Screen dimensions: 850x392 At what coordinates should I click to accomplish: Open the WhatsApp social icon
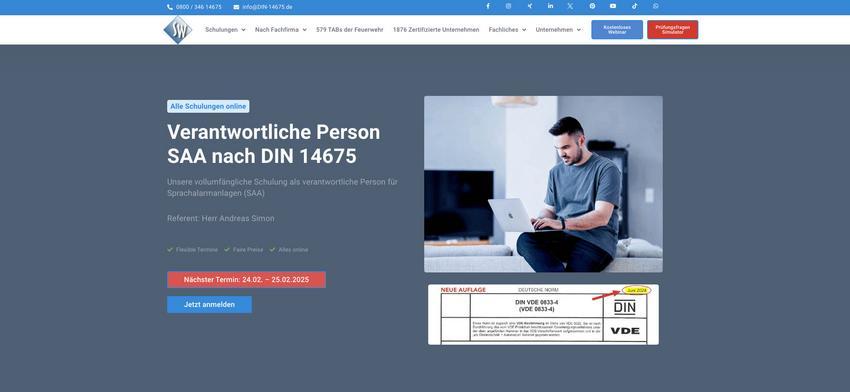(656, 7)
